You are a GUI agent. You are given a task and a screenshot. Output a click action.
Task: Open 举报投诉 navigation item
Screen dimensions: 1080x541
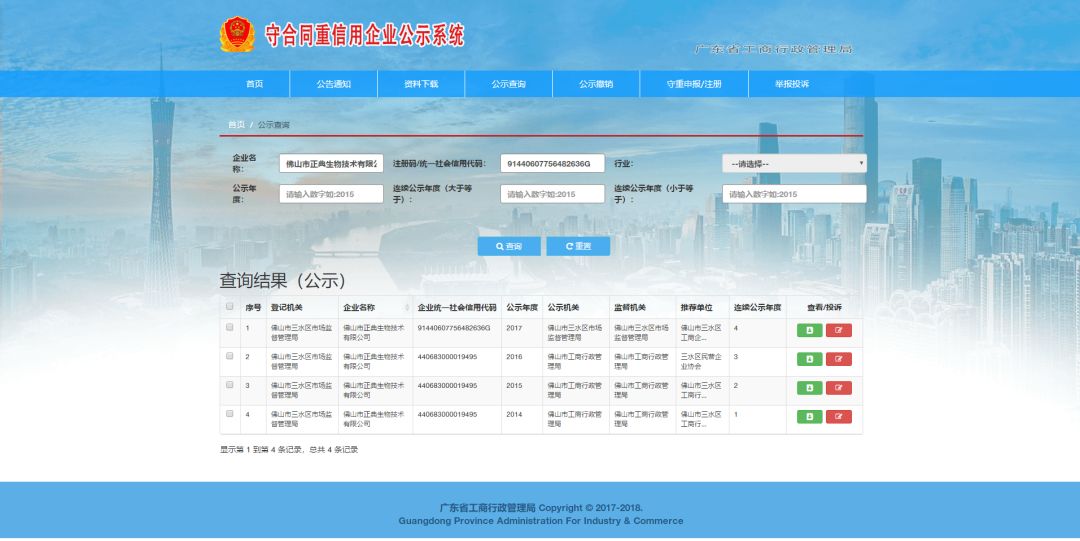pos(792,84)
